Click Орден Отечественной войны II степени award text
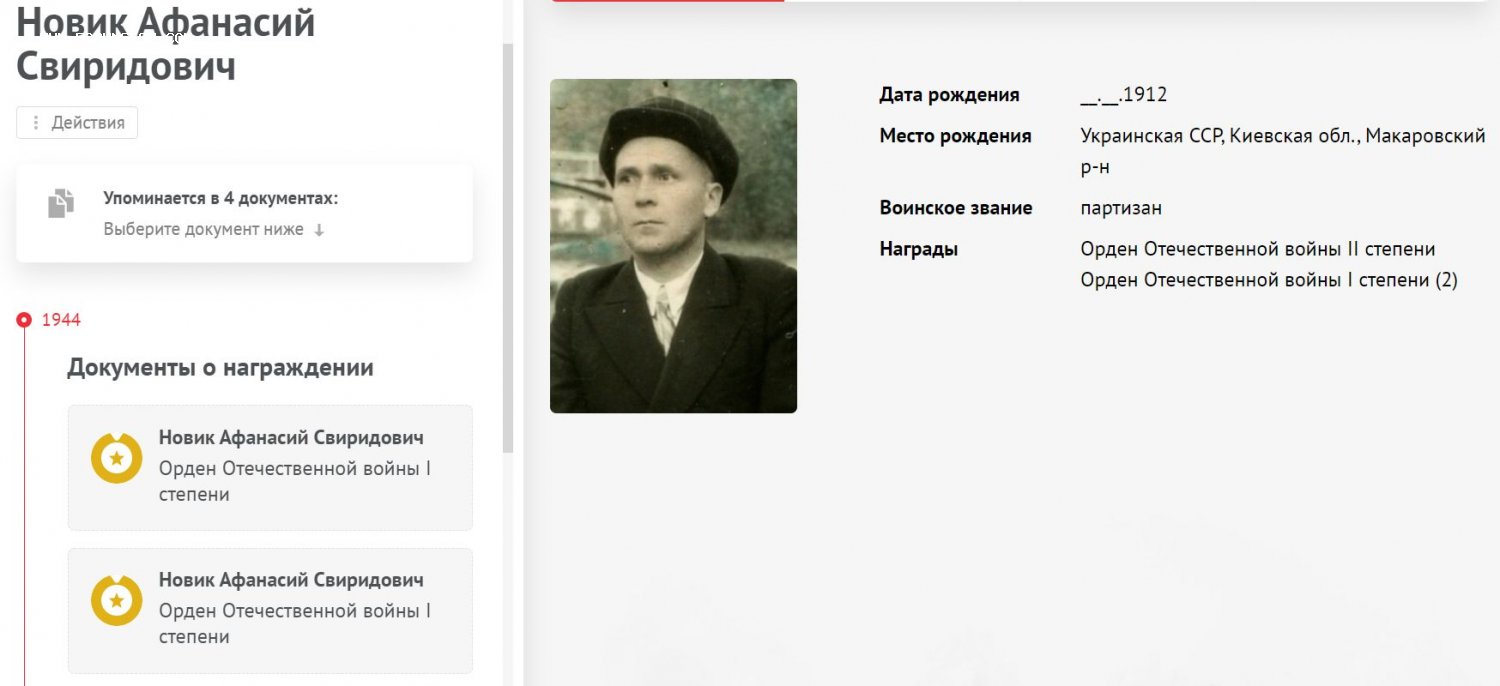This screenshot has width=1500, height=686. pos(1258,249)
